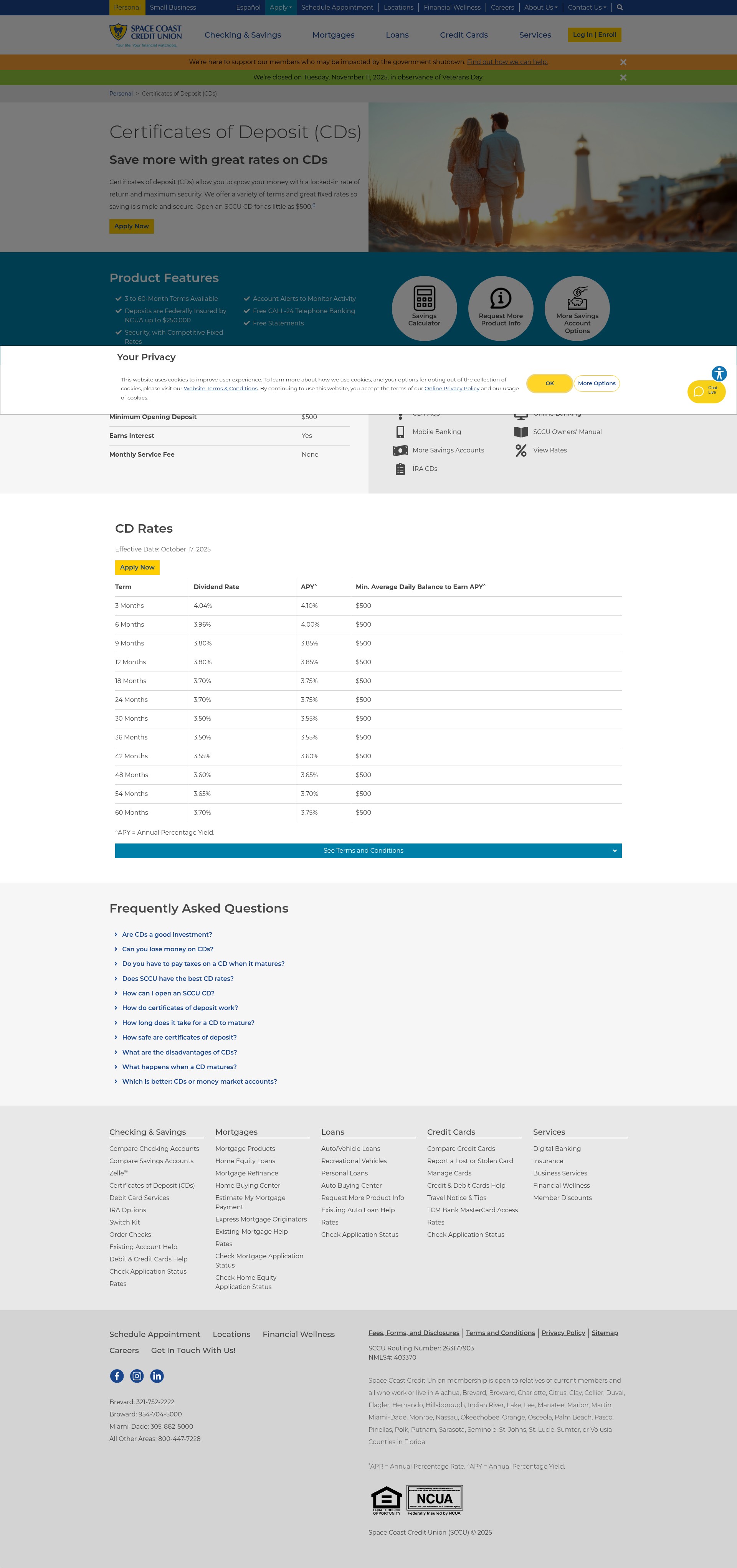Image resolution: width=737 pixels, height=1568 pixels.
Task: Open Credit Cards main menu
Action: coord(464,35)
